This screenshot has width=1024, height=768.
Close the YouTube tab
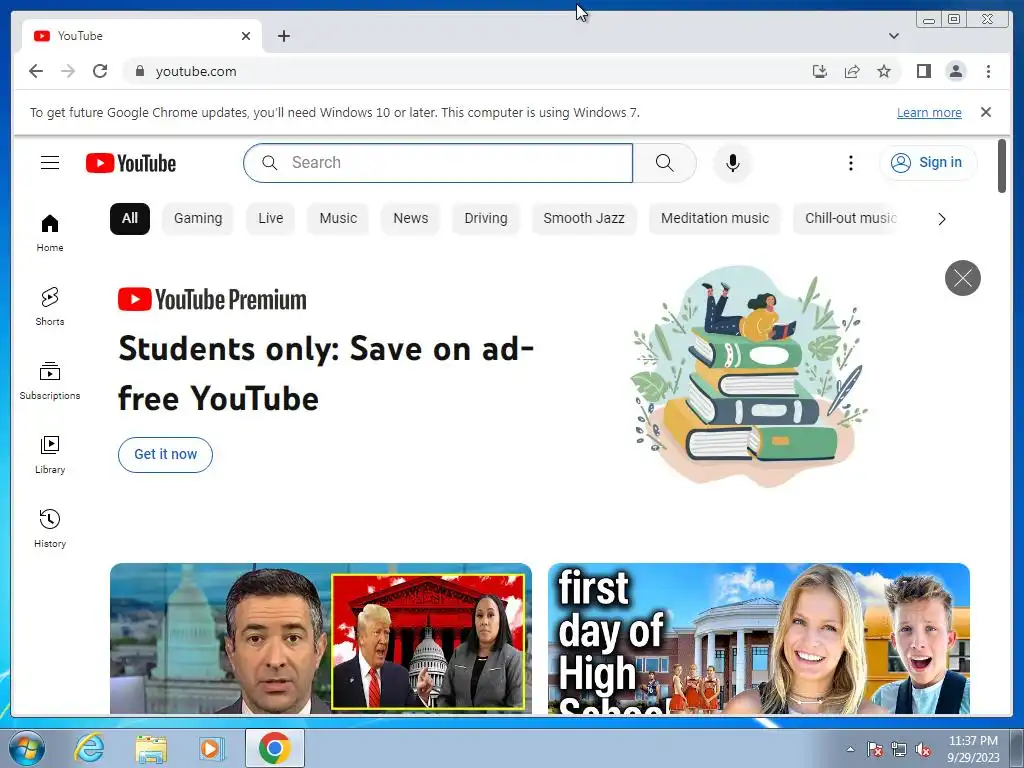click(246, 36)
